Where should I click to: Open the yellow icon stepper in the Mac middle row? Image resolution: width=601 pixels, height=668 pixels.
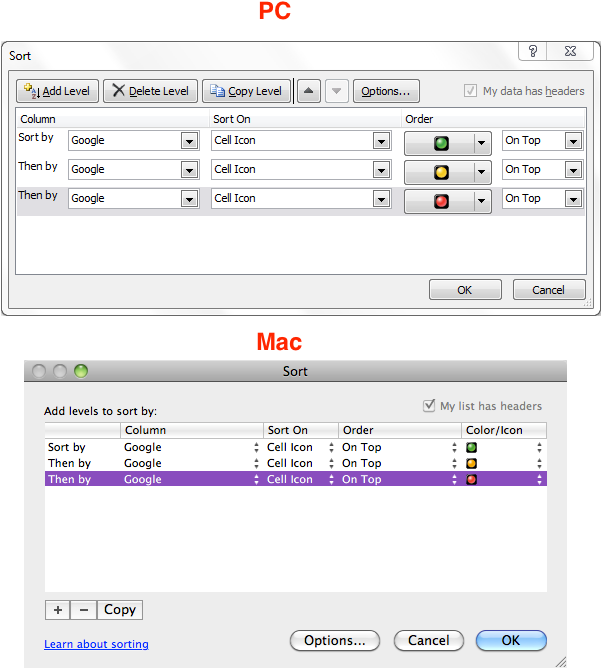[x=540, y=464]
